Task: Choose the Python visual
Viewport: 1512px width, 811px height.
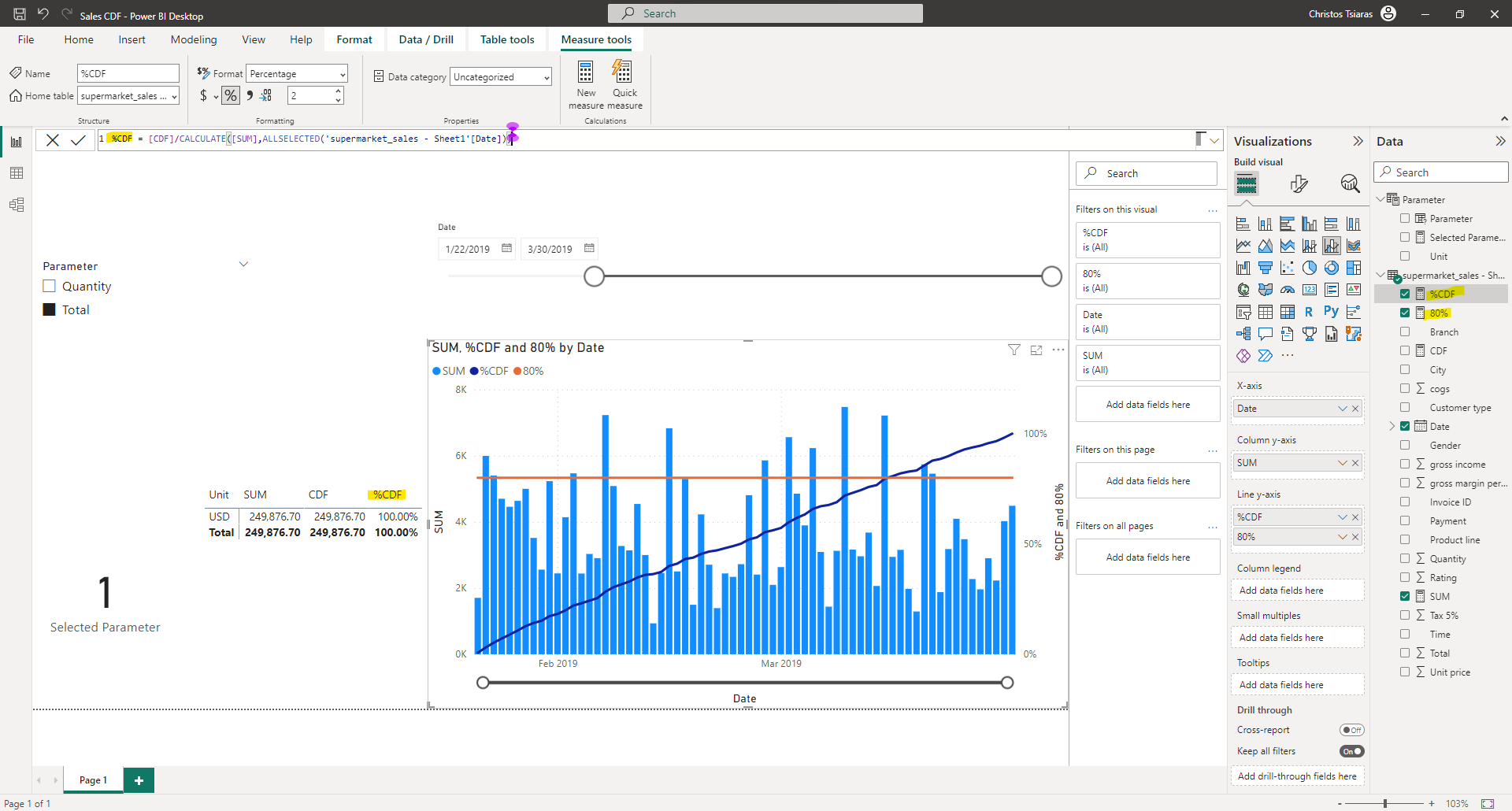Action: pyautogui.click(x=1331, y=311)
